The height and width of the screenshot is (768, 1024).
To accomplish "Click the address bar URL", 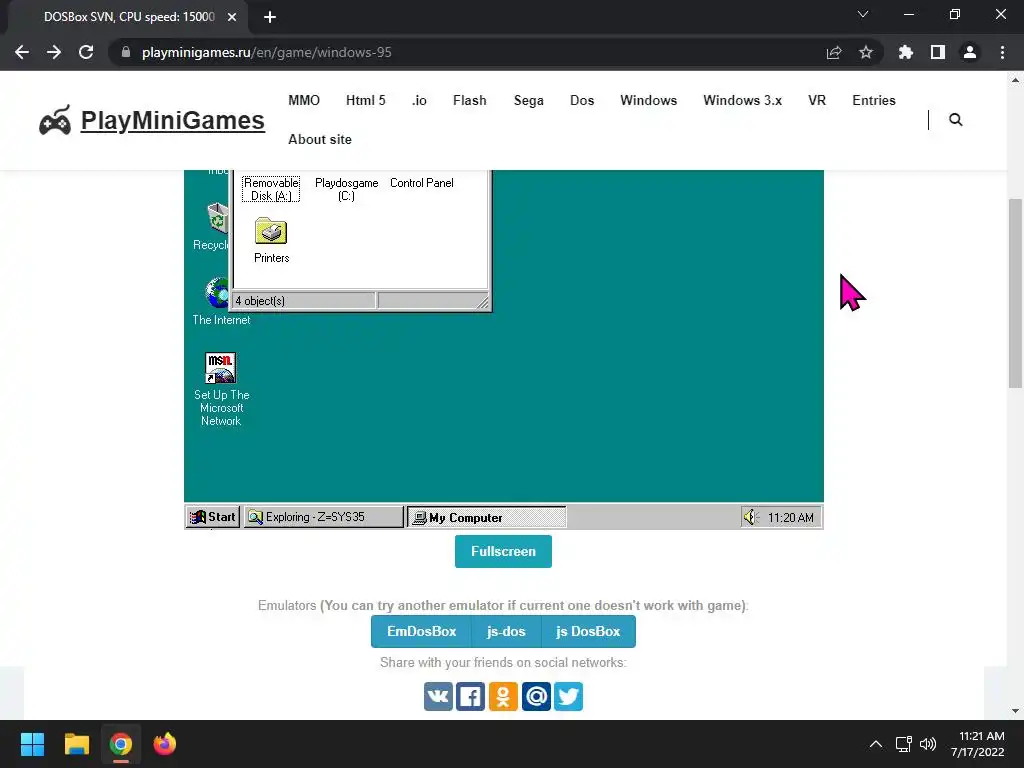I will coord(266,52).
